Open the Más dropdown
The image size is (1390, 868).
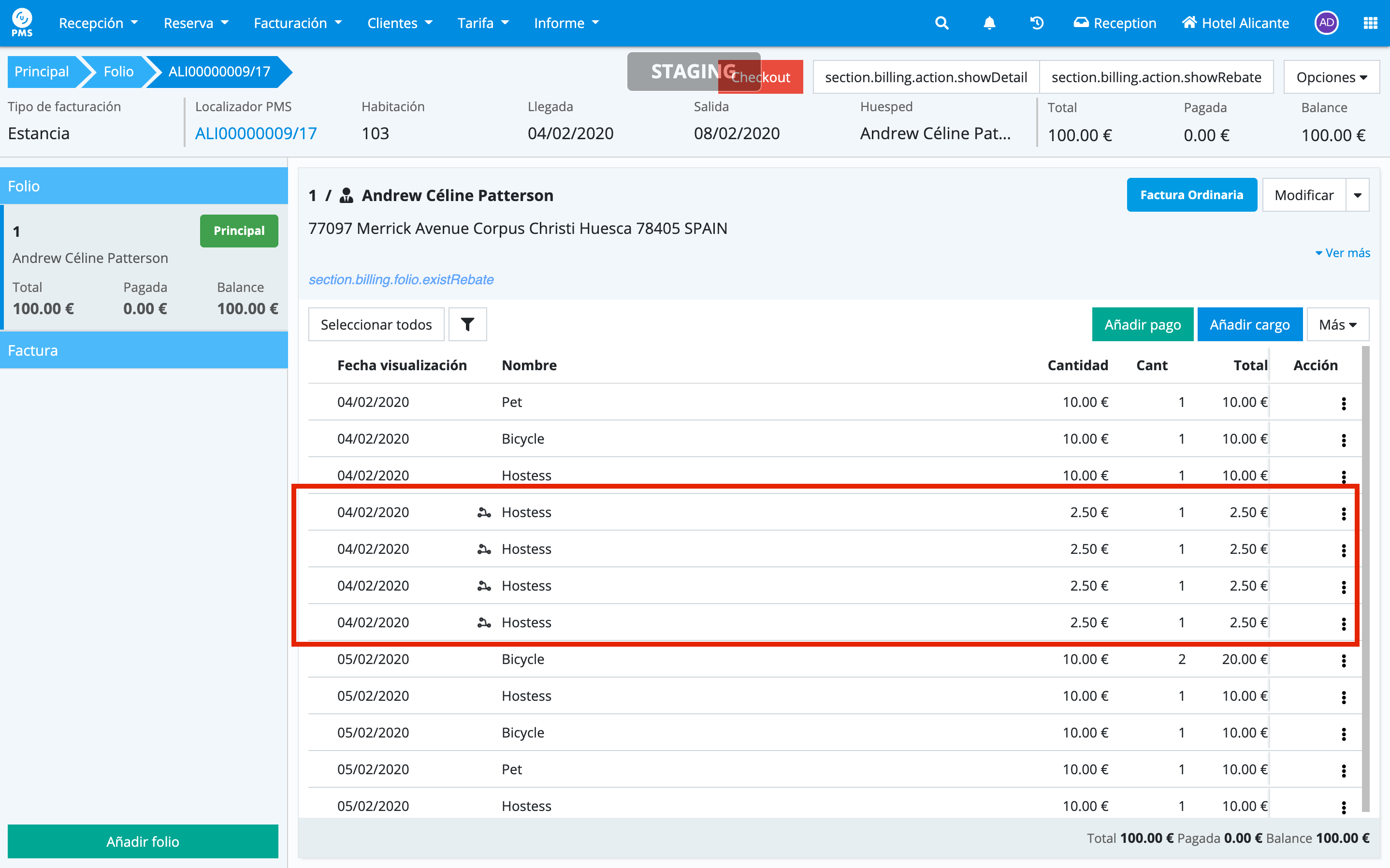(1337, 324)
